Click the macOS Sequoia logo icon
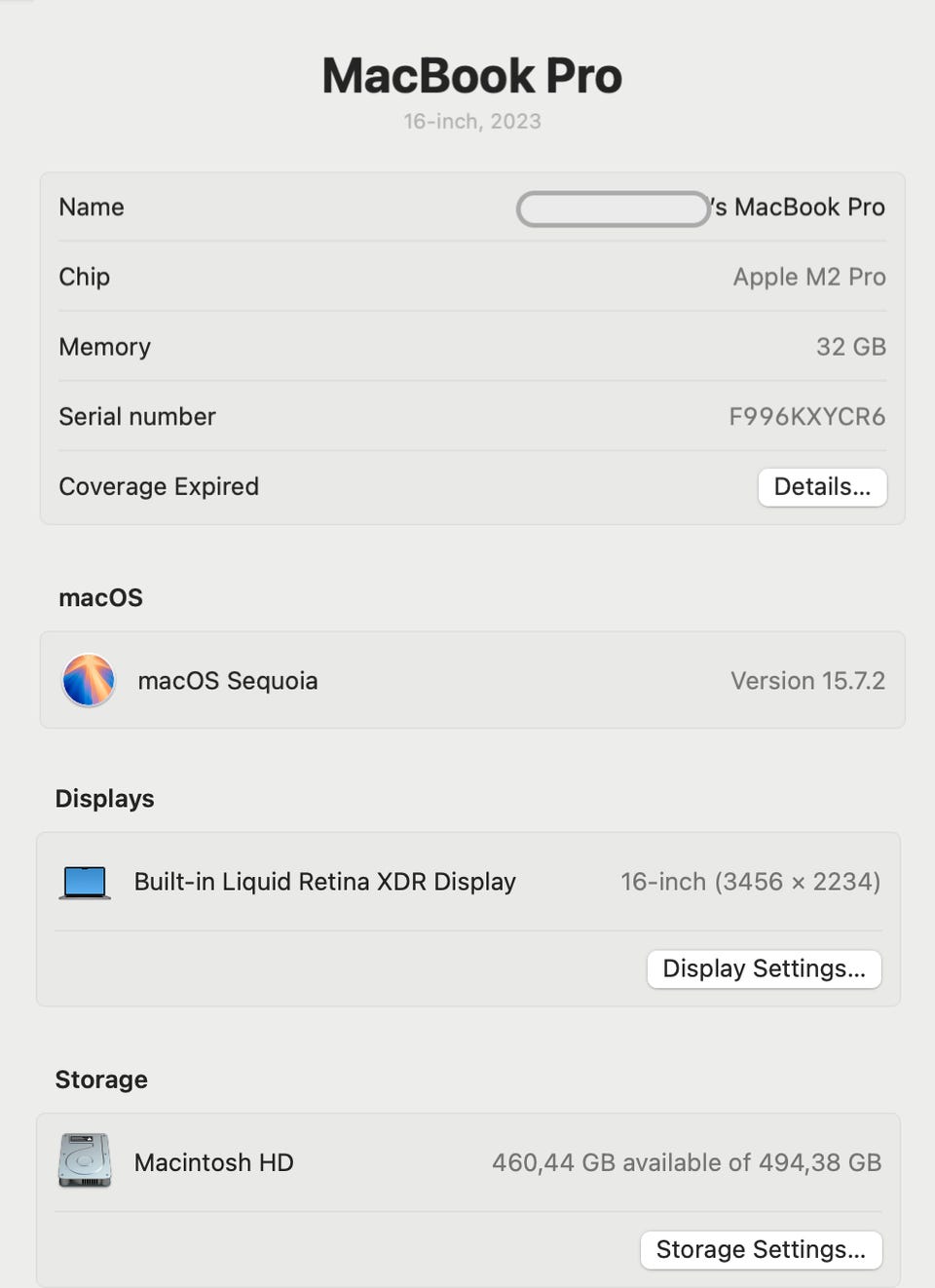The height and width of the screenshot is (1288, 935). click(x=89, y=680)
